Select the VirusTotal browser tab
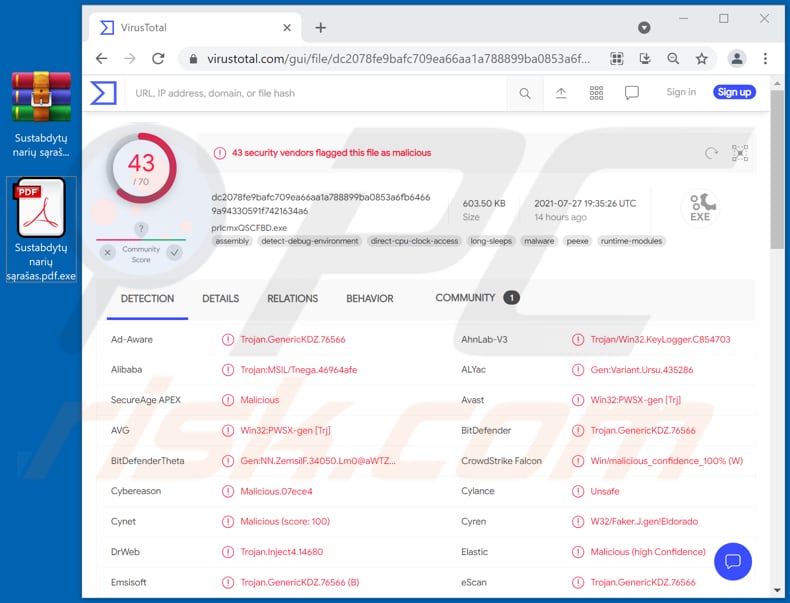This screenshot has height=603, width=790. click(195, 28)
